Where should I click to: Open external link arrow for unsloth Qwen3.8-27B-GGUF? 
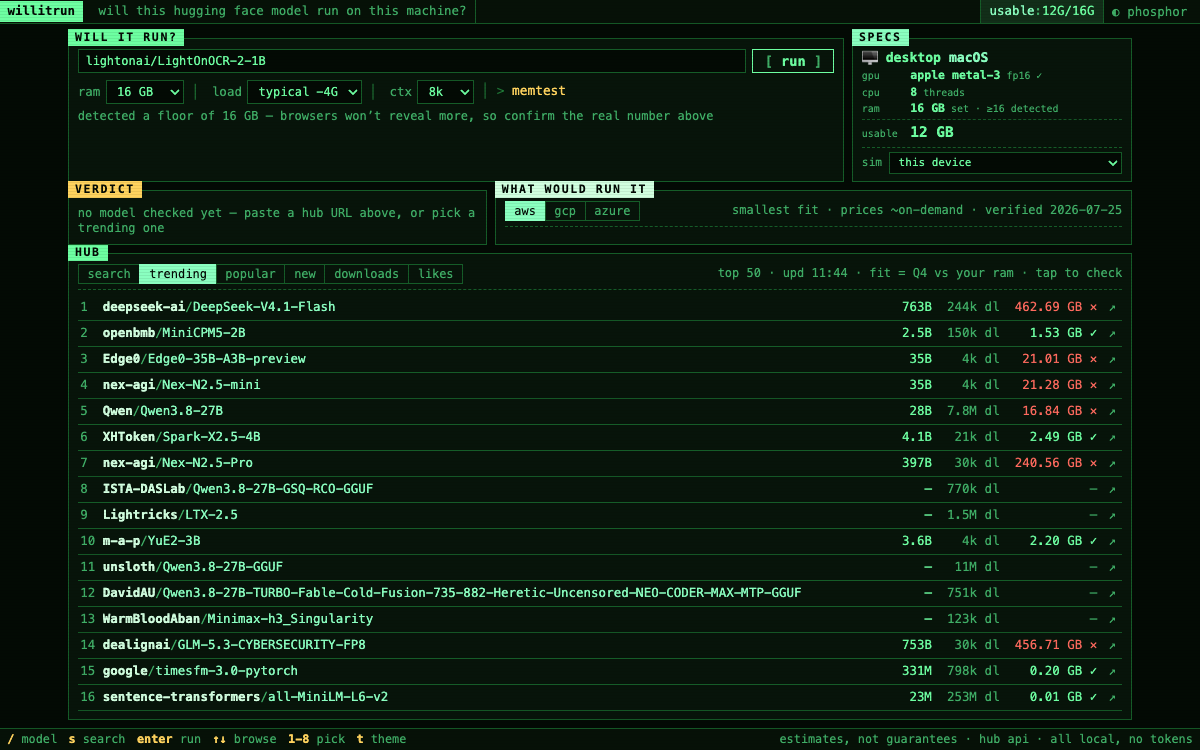click(1112, 567)
